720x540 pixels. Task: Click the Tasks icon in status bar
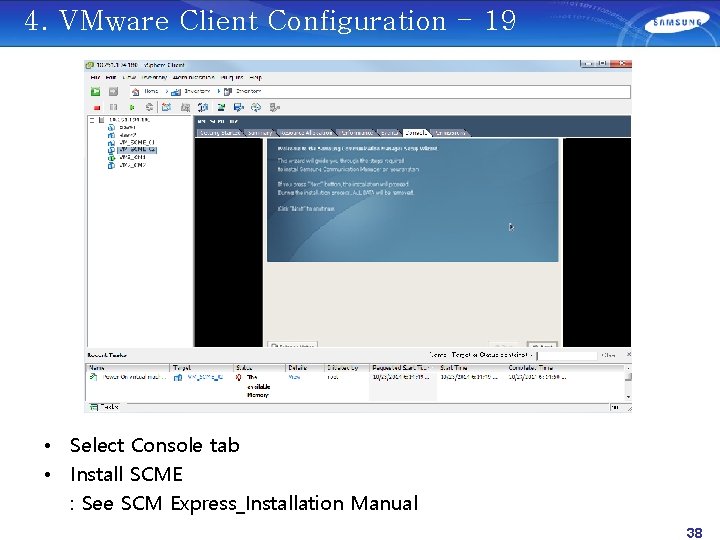click(94, 407)
